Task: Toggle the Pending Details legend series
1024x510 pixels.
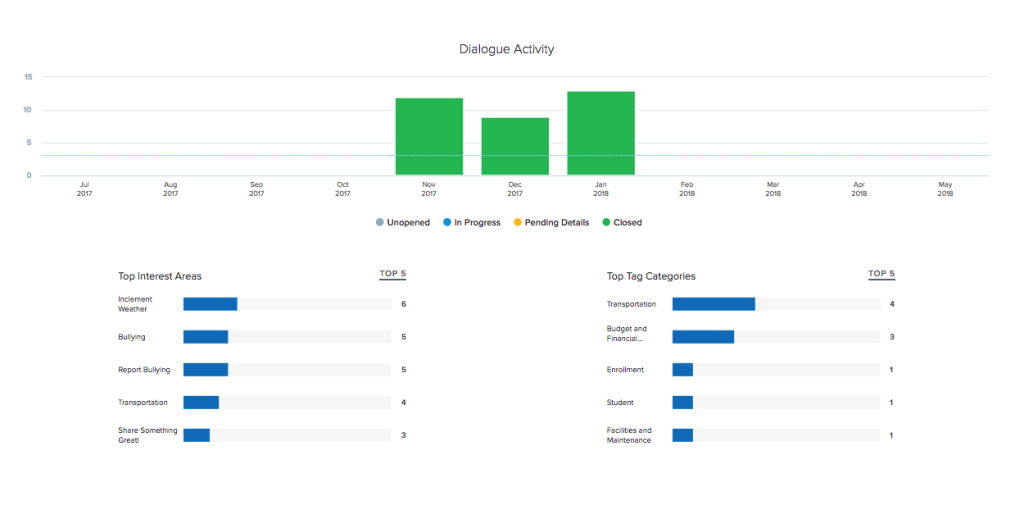Action: coord(551,222)
